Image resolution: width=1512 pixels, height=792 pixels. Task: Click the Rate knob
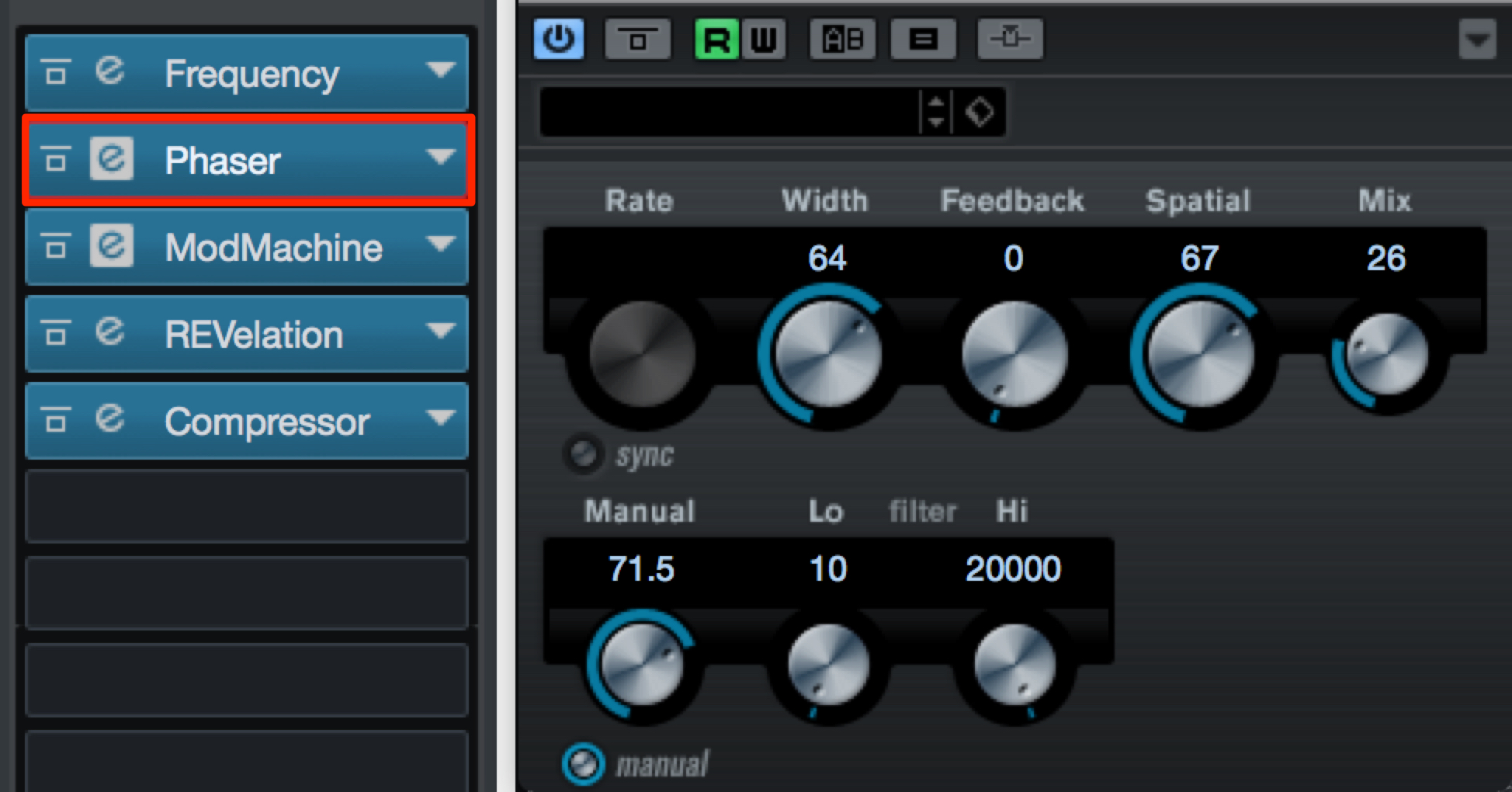[x=642, y=355]
